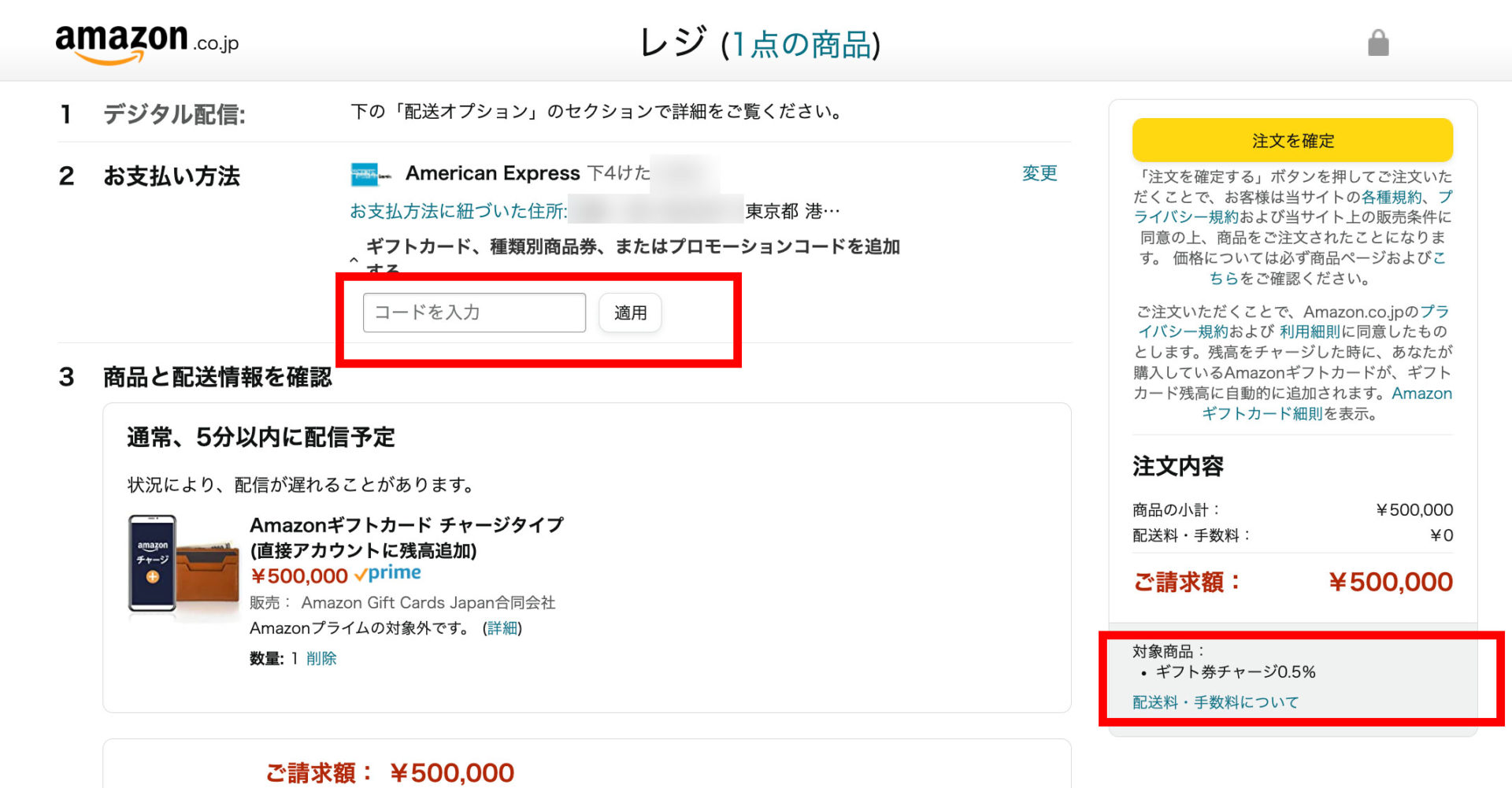This screenshot has width=1512, height=788.
Task: Focus the コードを入力 code field
Action: 474,313
